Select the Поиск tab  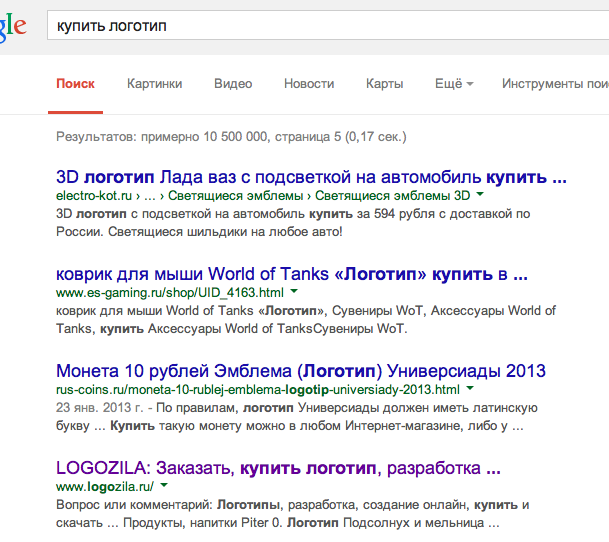[76, 84]
